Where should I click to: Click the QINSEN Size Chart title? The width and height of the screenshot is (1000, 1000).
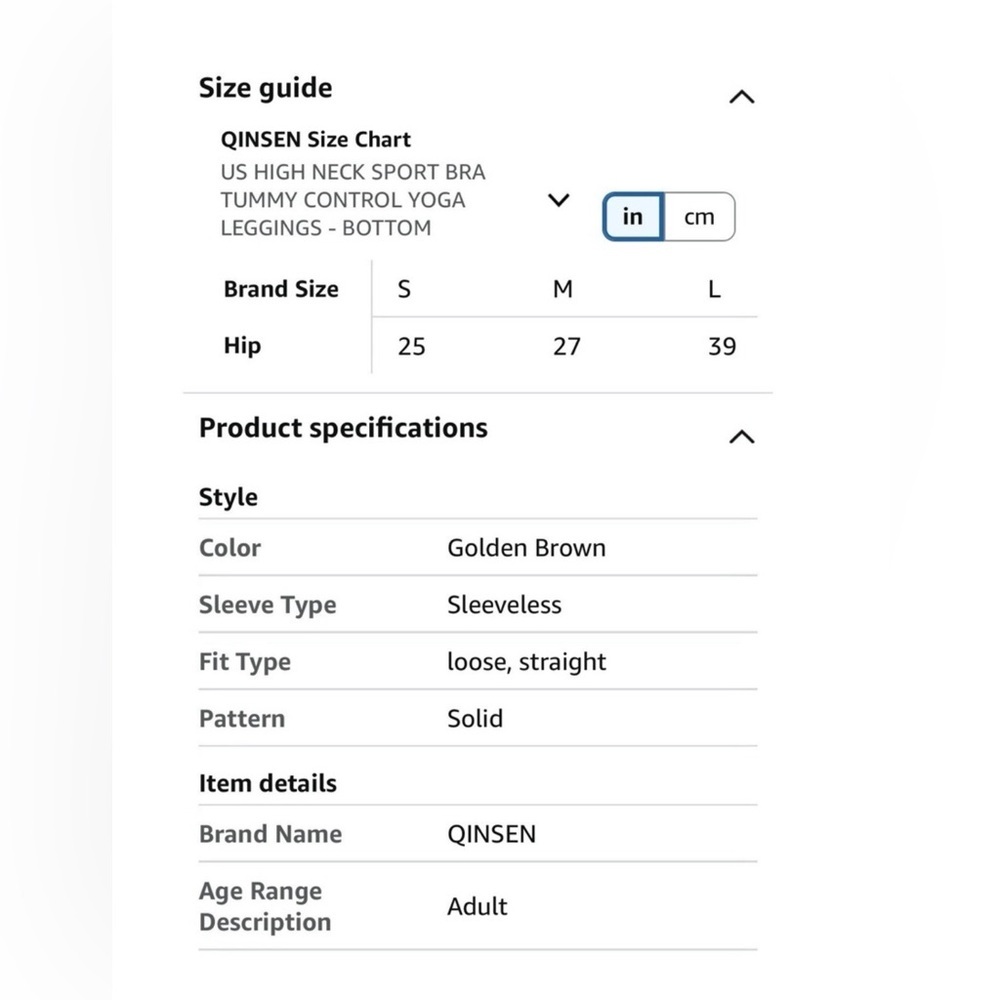coord(316,140)
